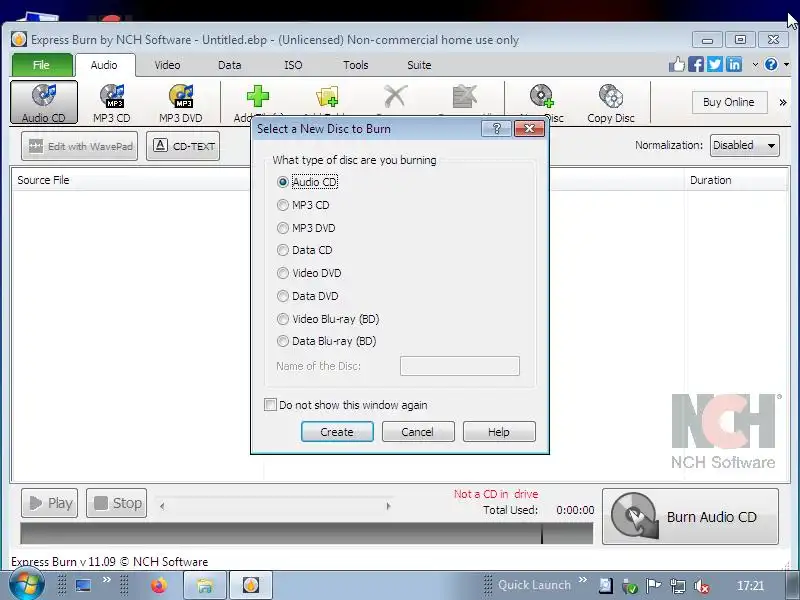Screen dimensions: 800x600
Task: Click the thumbs-up like icon
Action: point(677,64)
